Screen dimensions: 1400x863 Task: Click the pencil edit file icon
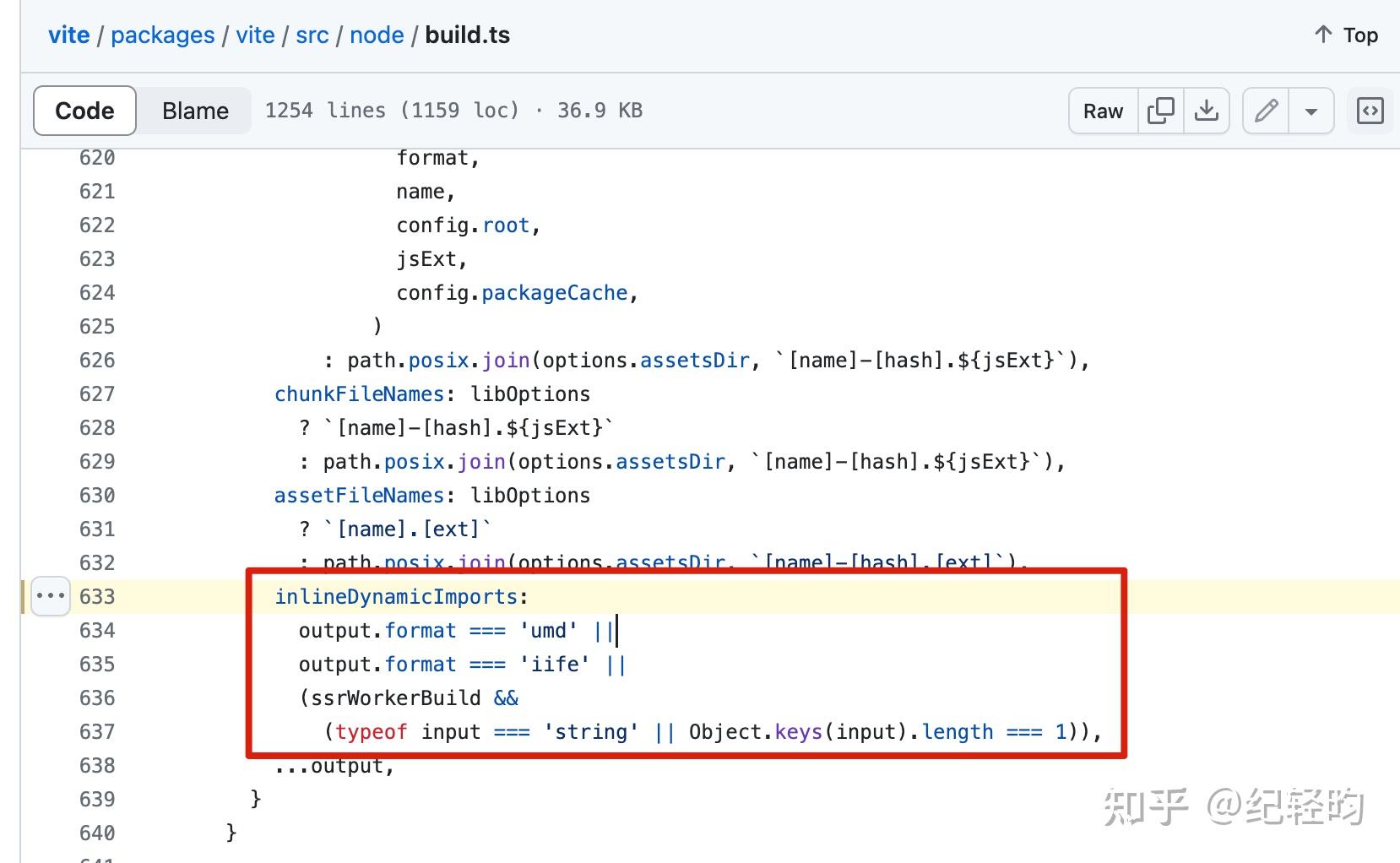[1266, 111]
